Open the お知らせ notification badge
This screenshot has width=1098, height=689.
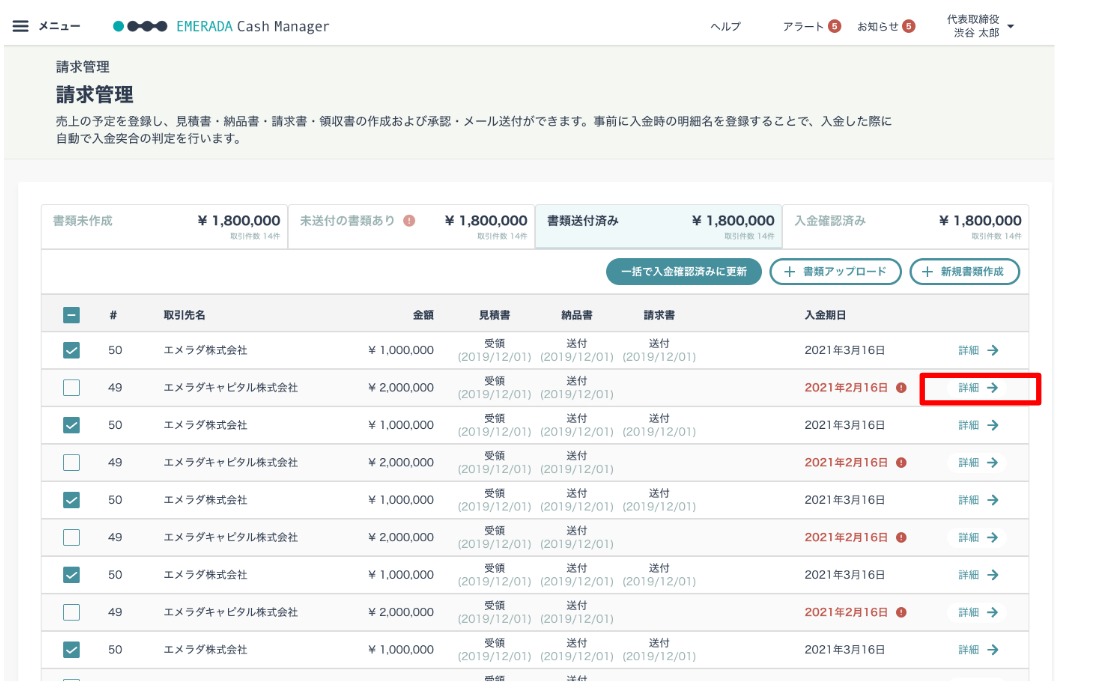tap(908, 26)
